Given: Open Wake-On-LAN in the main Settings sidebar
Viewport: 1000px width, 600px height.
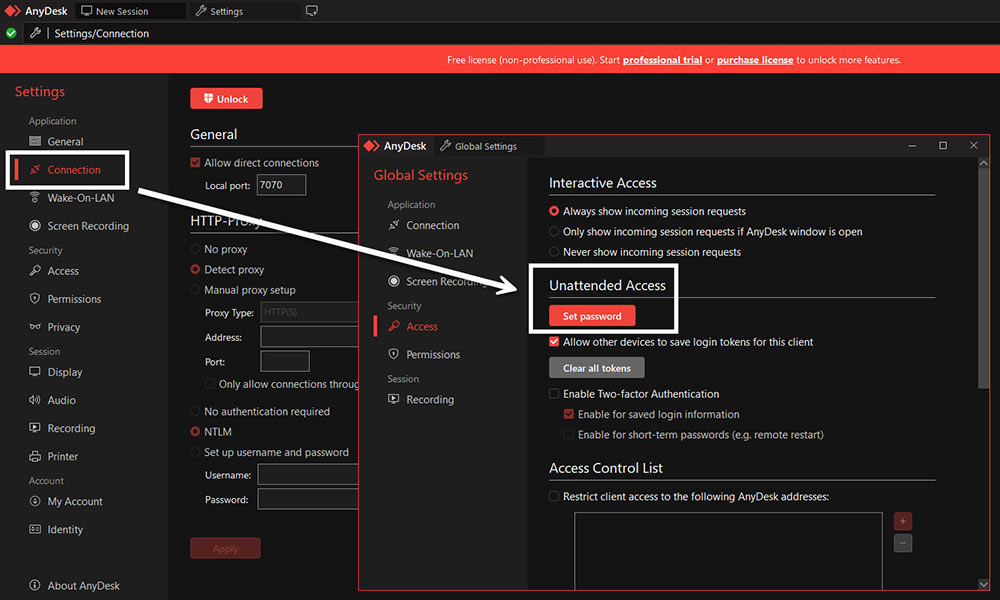Looking at the screenshot, I should pyautogui.click(x=80, y=198).
